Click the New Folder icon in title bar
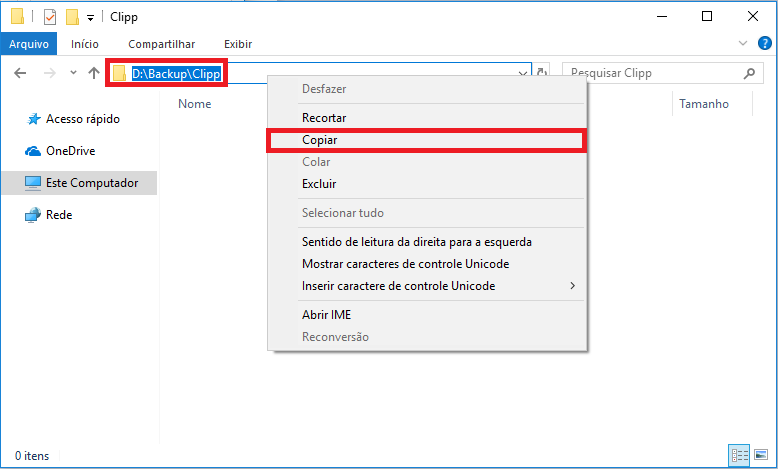 tap(71, 17)
